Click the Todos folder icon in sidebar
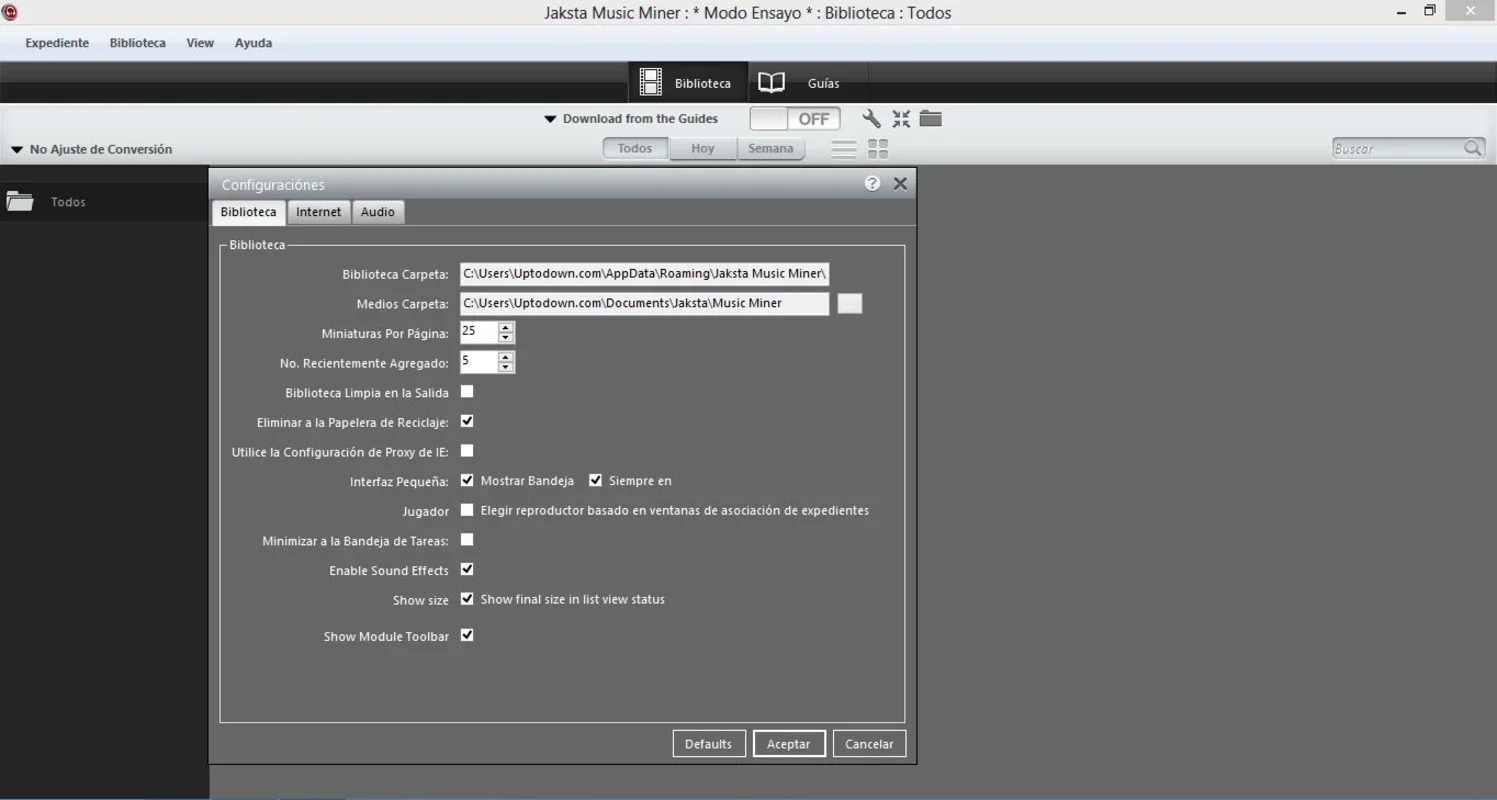 tap(20, 201)
